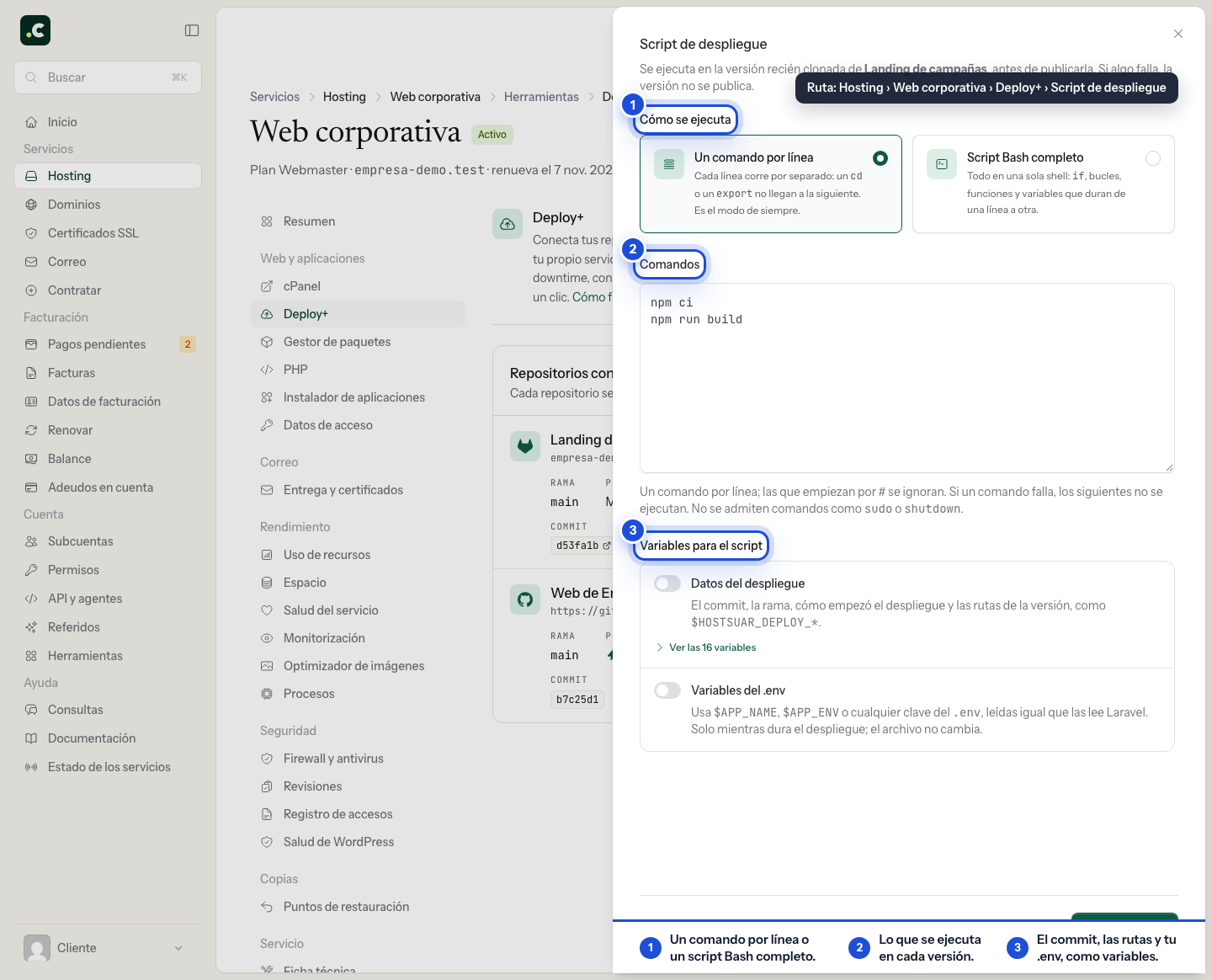
Task: Click commit hash b7c25d1
Action: 577,699
